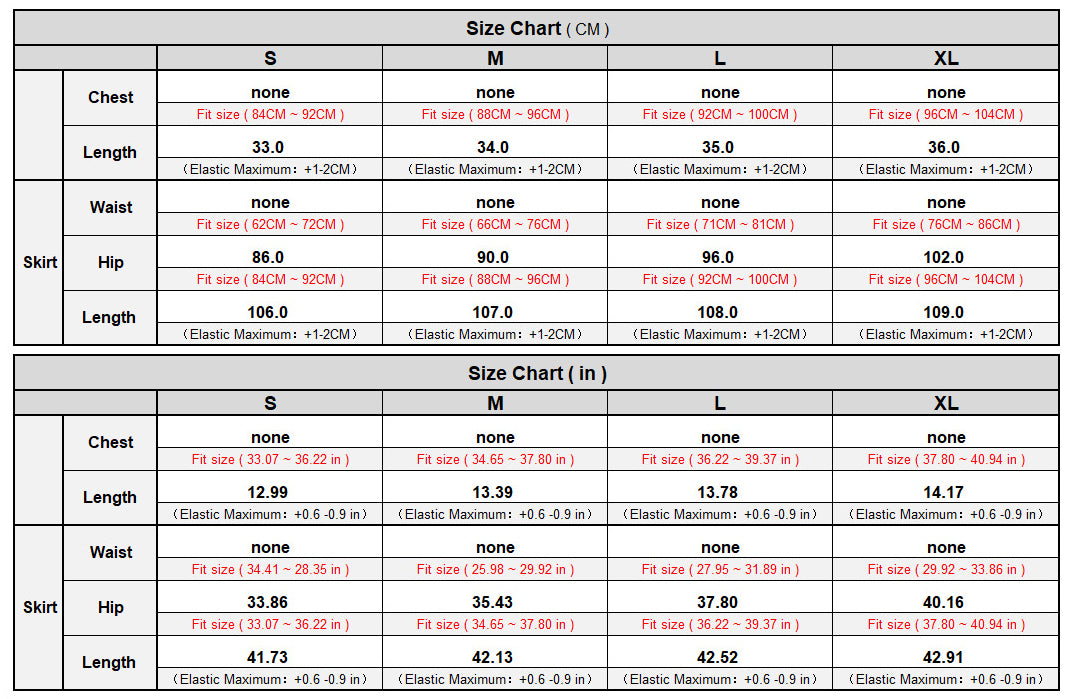The image size is (1067, 699).
Task: Select the 12.99 length value
Action: pos(268,492)
